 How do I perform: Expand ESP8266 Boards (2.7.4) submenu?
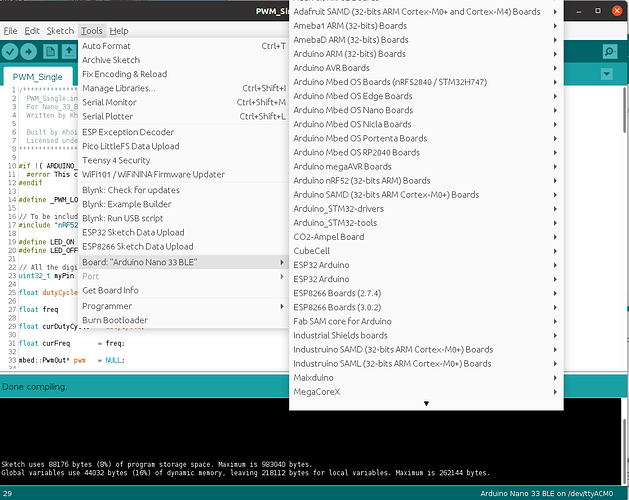click(x=426, y=293)
